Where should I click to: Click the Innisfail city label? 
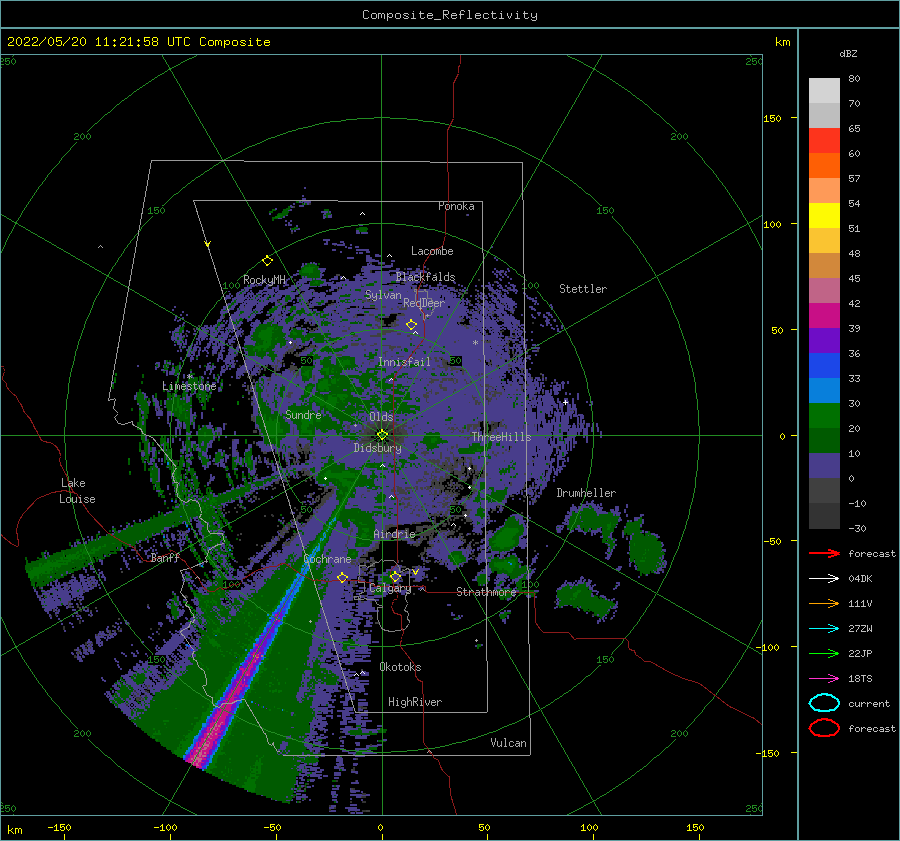(x=404, y=362)
